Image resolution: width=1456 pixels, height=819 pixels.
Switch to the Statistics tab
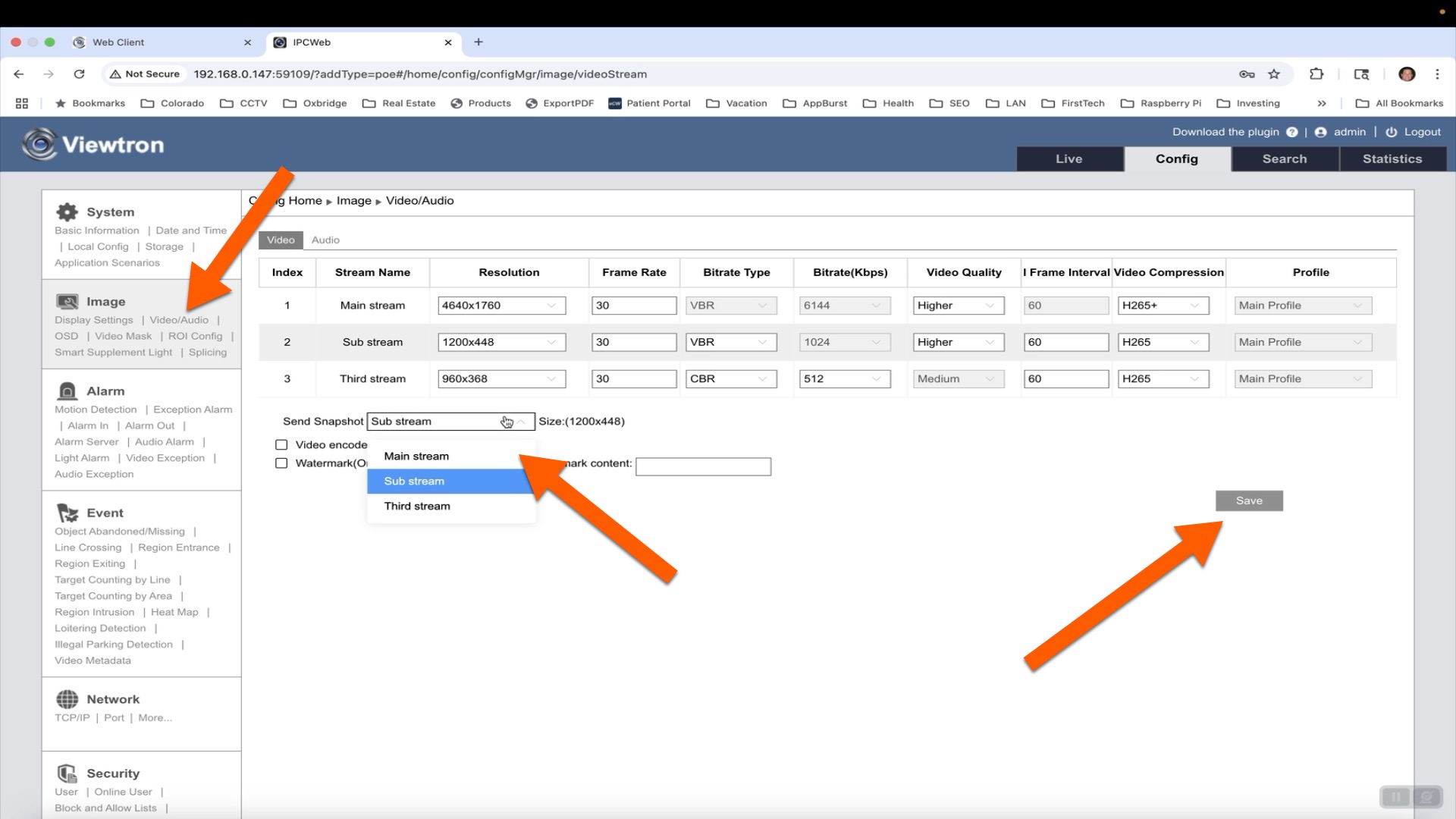click(1392, 158)
